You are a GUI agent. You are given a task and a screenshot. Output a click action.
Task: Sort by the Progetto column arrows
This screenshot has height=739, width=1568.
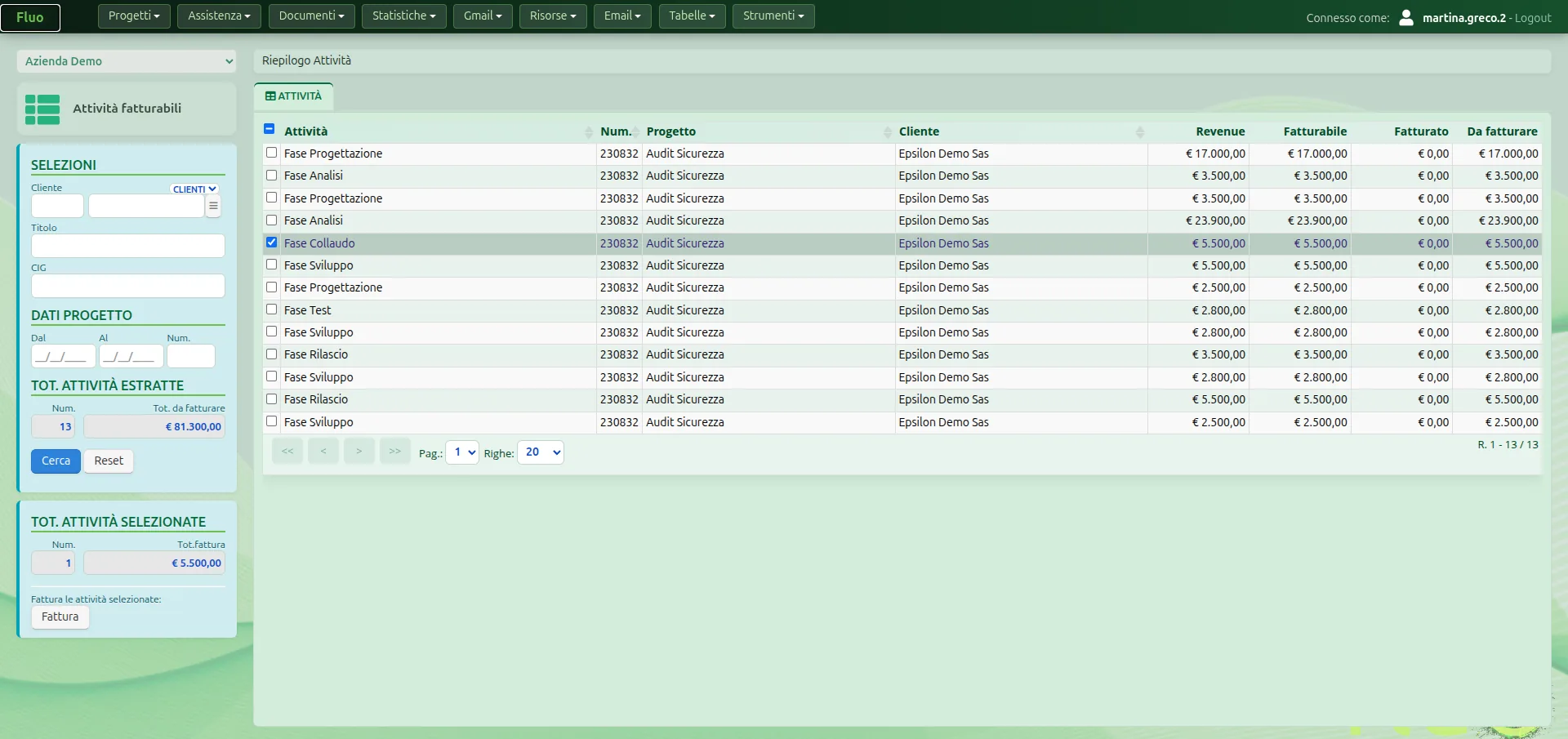888,132
